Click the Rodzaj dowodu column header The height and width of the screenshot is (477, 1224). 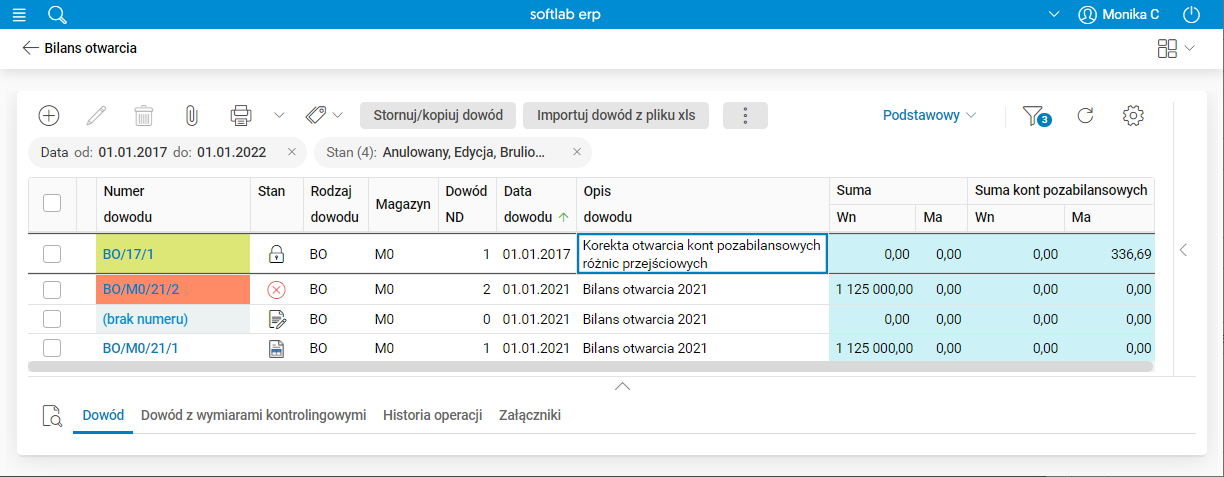click(336, 203)
